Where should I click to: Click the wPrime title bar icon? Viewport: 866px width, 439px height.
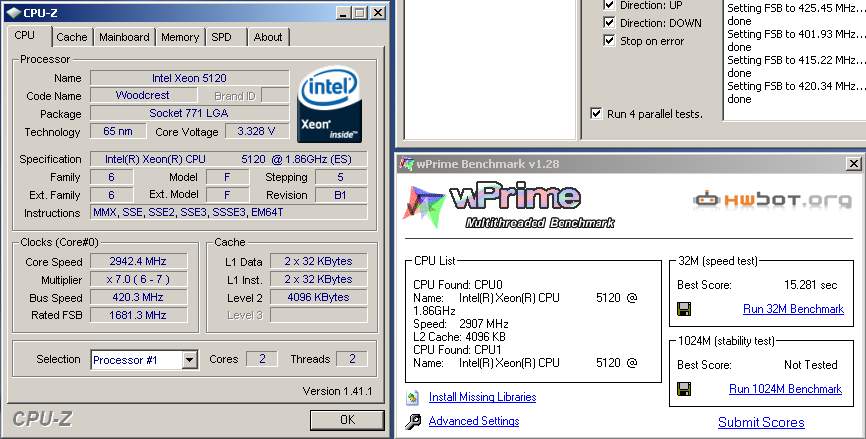coord(407,164)
